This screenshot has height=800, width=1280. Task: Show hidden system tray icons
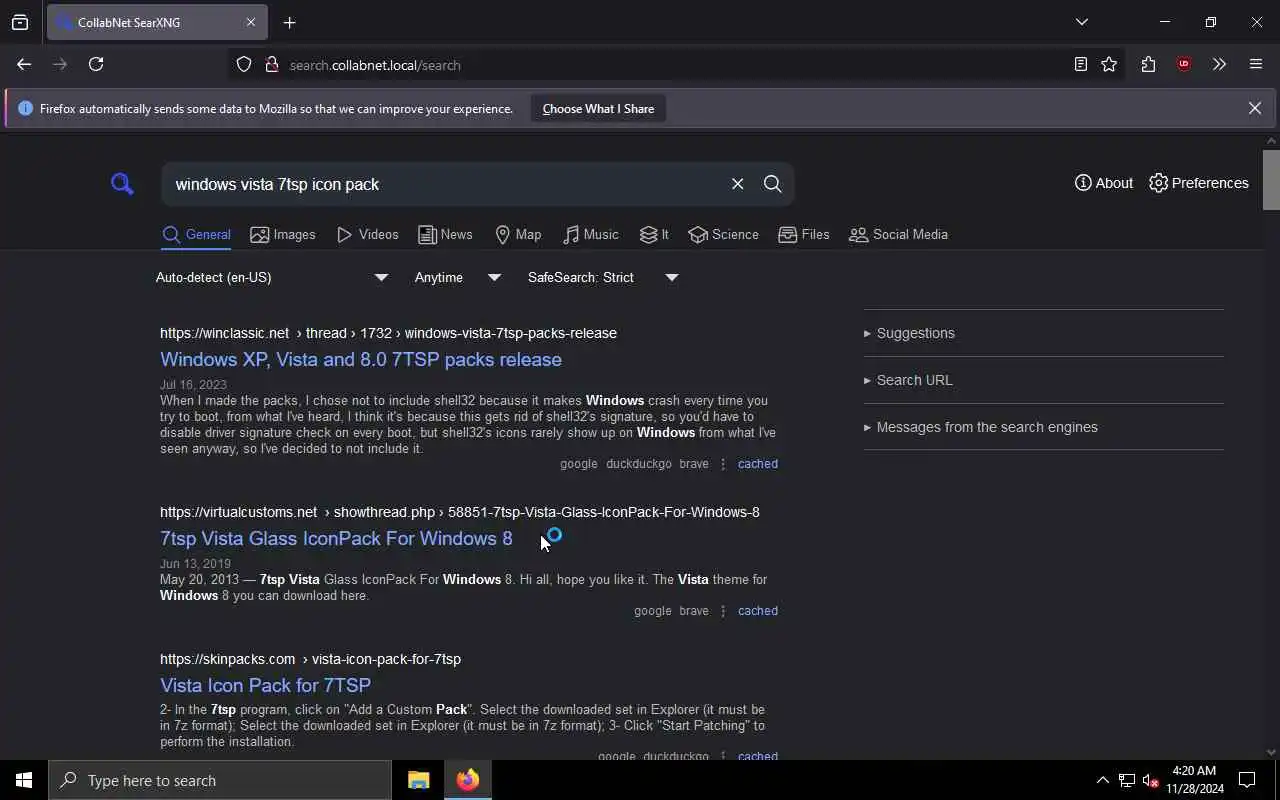(1102, 780)
